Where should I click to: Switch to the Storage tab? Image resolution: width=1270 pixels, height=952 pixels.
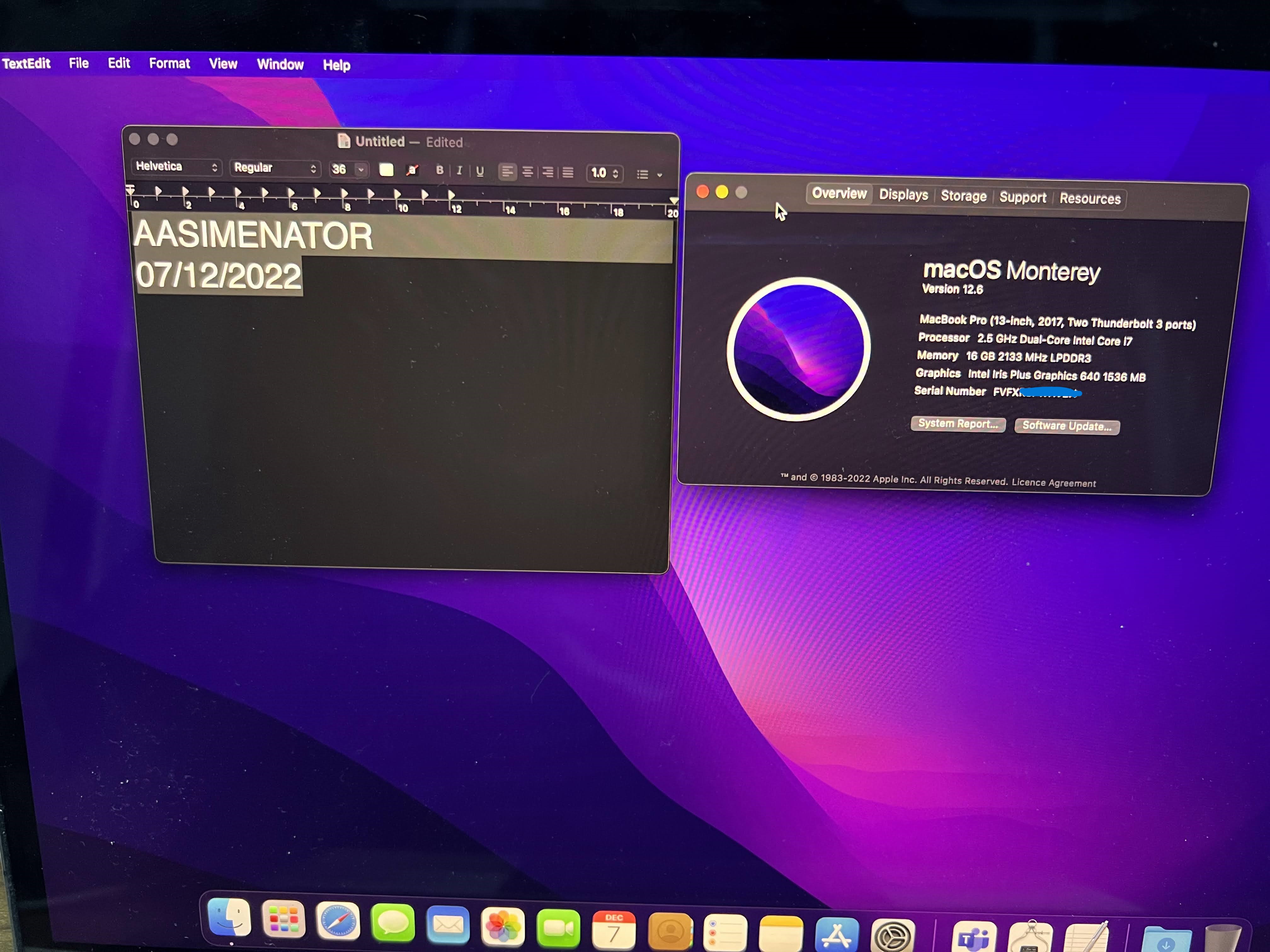(964, 196)
